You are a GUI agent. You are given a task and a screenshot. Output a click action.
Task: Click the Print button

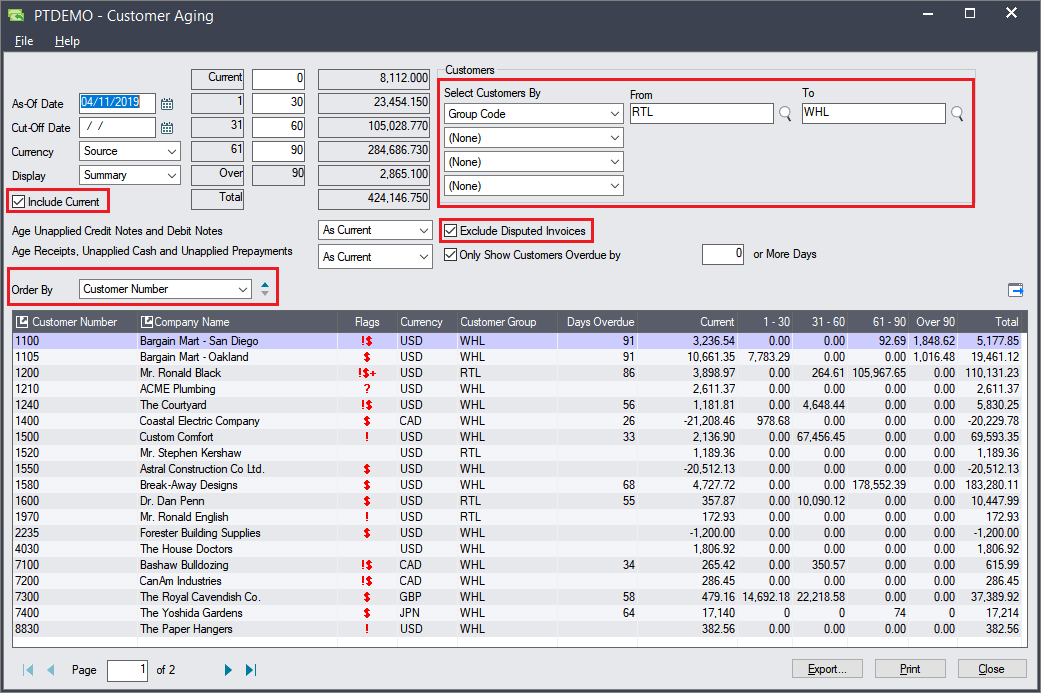910,669
